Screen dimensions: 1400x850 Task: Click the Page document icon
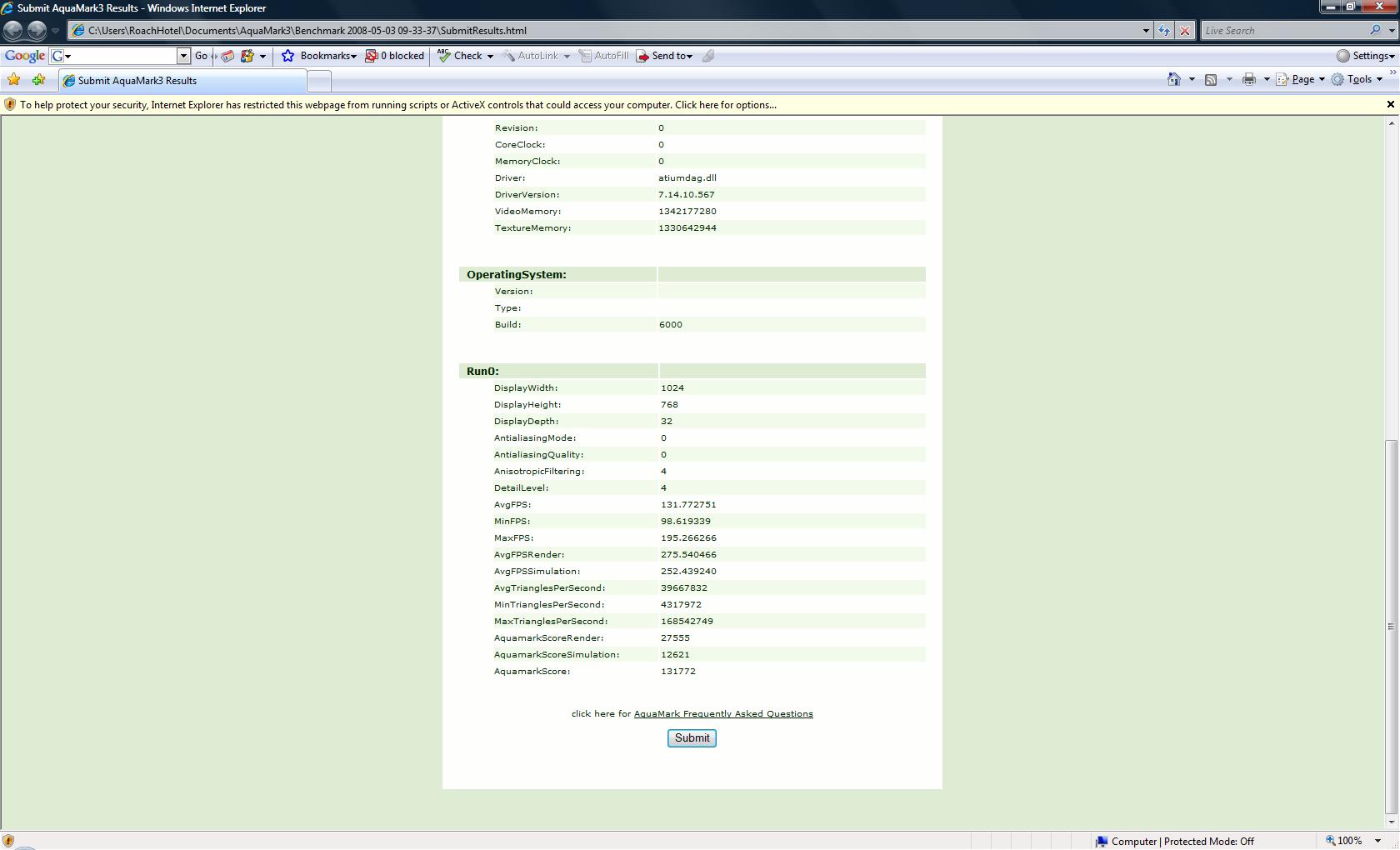[x=1282, y=79]
